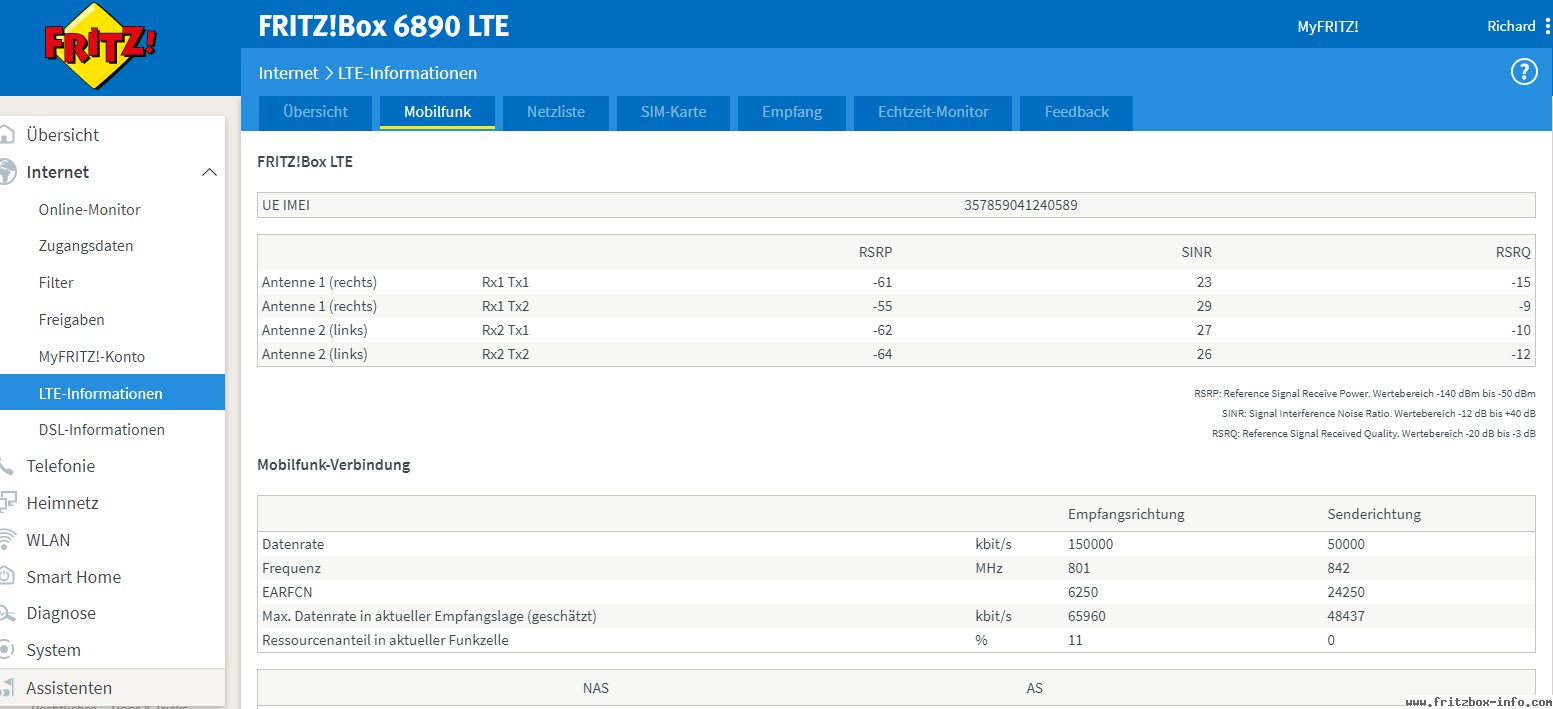
Task: Click the Wi-Fi icon next to WLAN
Action: click(x=7, y=540)
